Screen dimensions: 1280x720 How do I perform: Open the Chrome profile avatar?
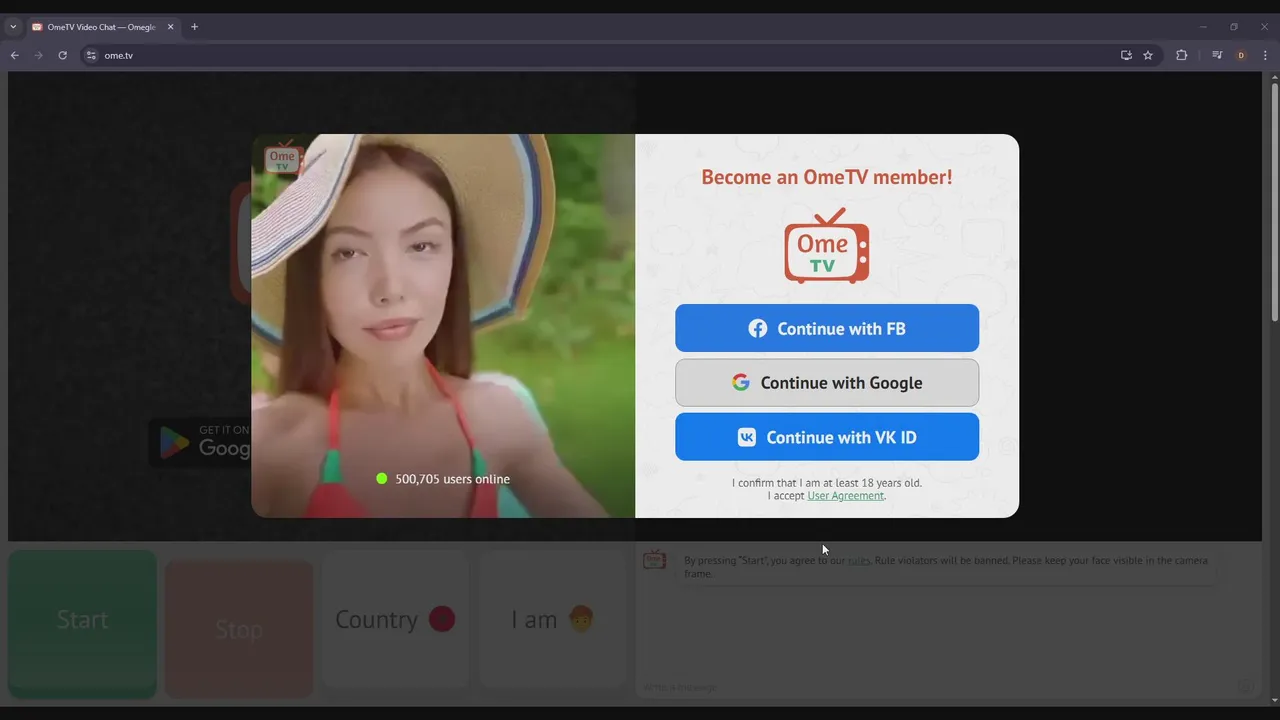[1241, 55]
